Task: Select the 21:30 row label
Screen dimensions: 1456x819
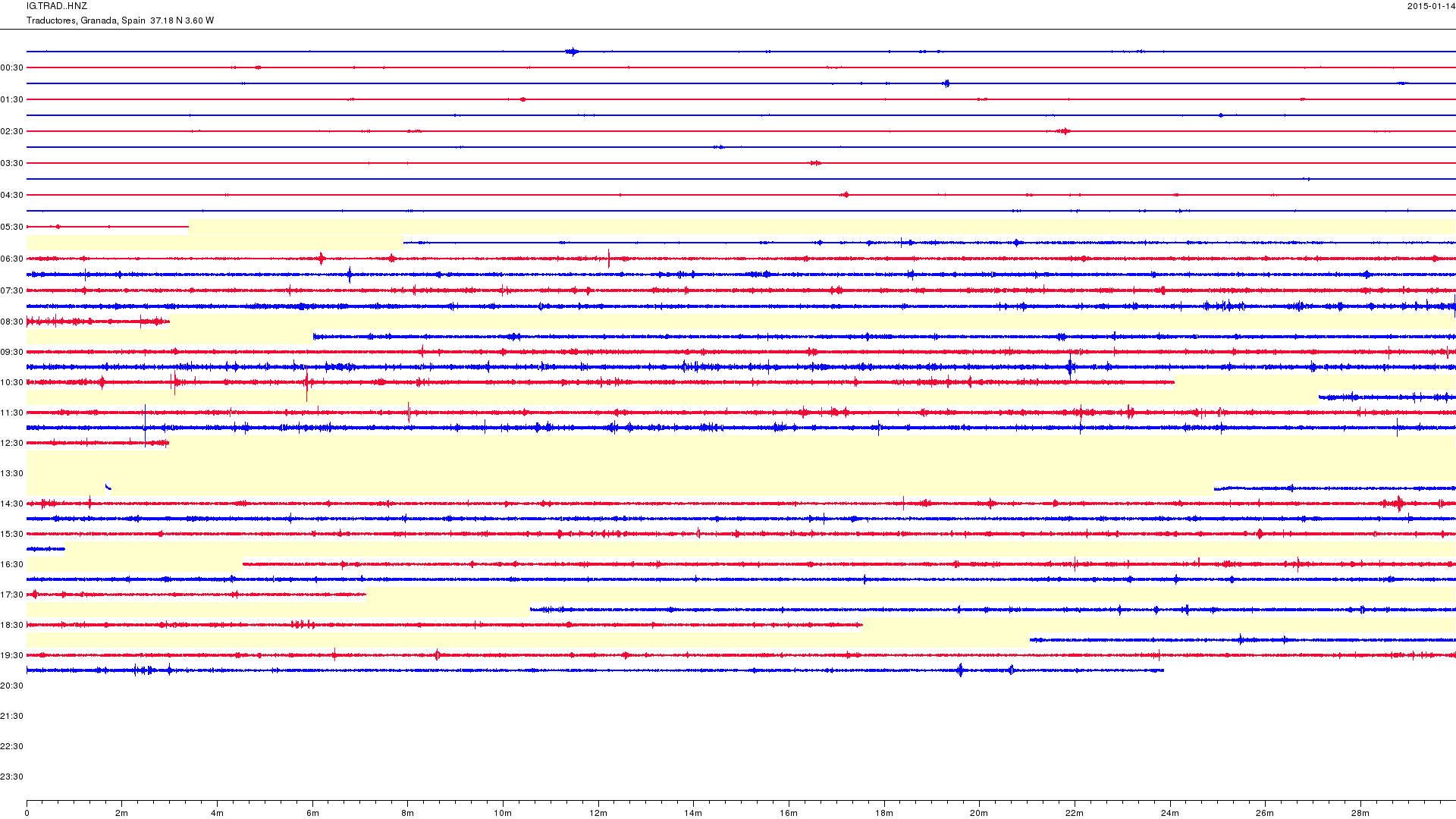Action: tap(12, 716)
